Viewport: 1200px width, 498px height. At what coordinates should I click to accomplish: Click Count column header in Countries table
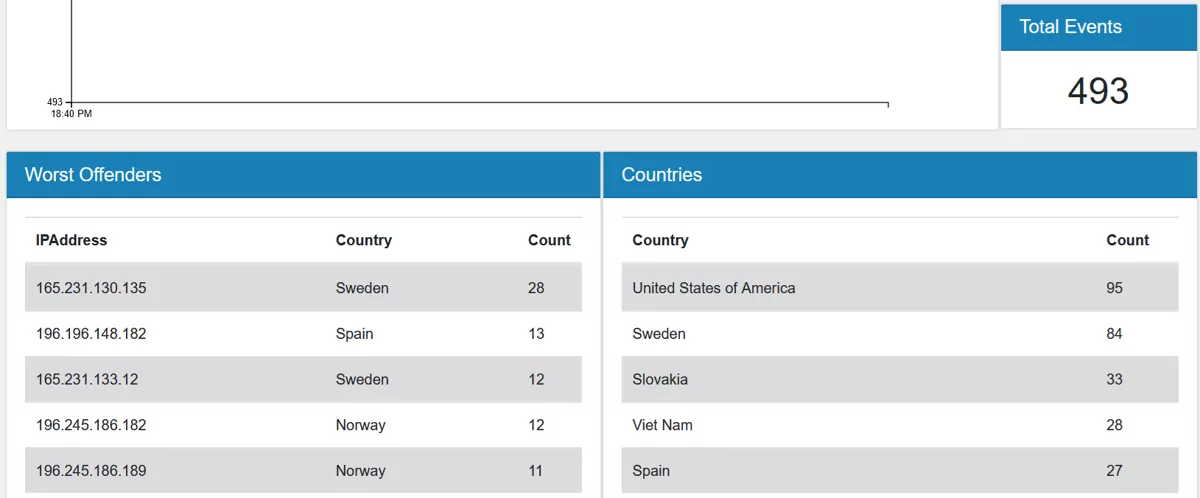[1127, 240]
